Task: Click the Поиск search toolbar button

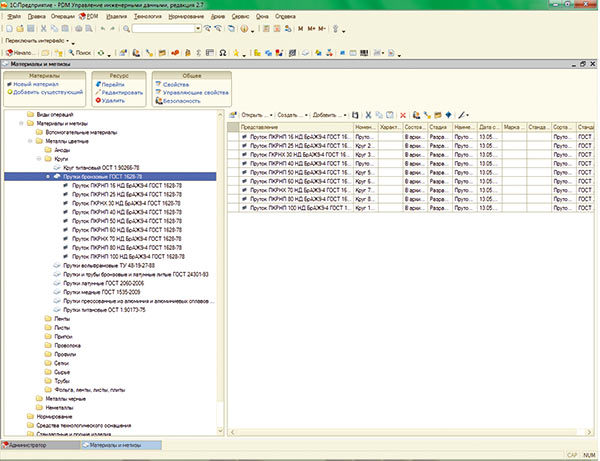Action: (x=80, y=51)
